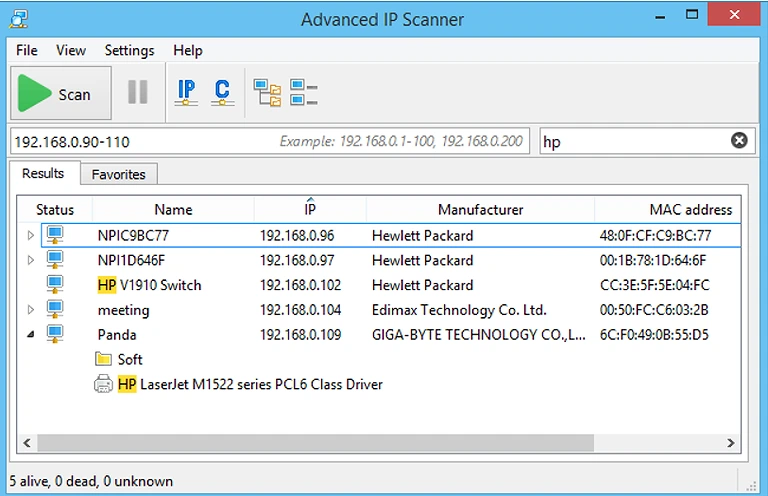Minimize the Advanced IP Scanner window
This screenshot has width=768, height=496.
click(660, 18)
